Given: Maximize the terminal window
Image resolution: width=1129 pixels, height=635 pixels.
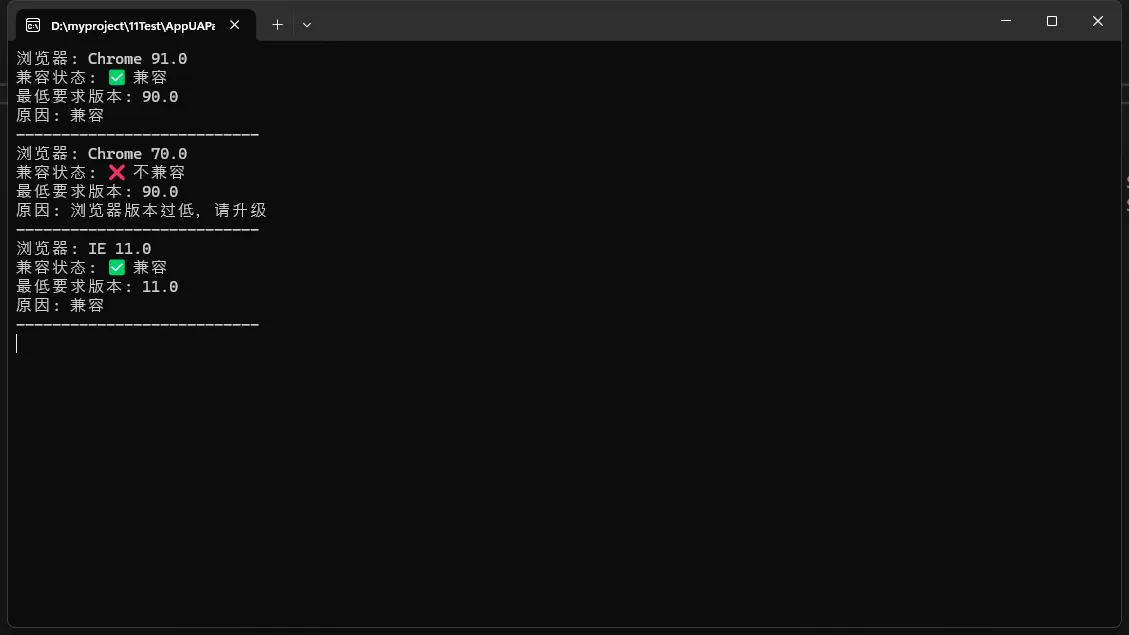Looking at the screenshot, I should [x=1052, y=21].
